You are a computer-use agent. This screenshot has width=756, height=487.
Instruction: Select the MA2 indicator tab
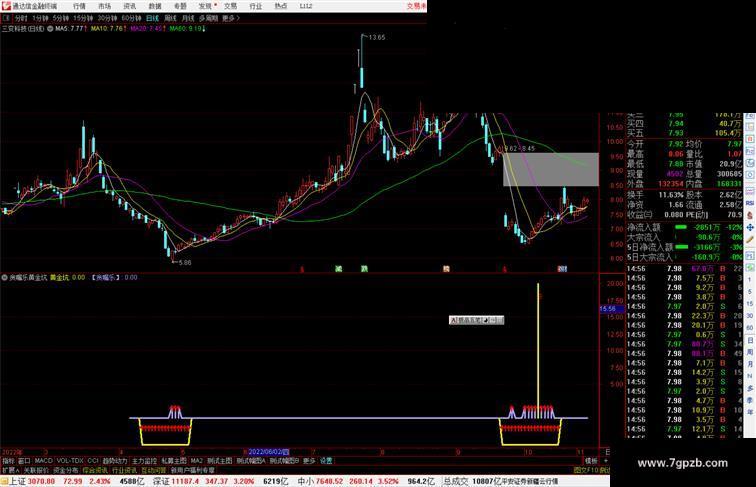(197, 461)
